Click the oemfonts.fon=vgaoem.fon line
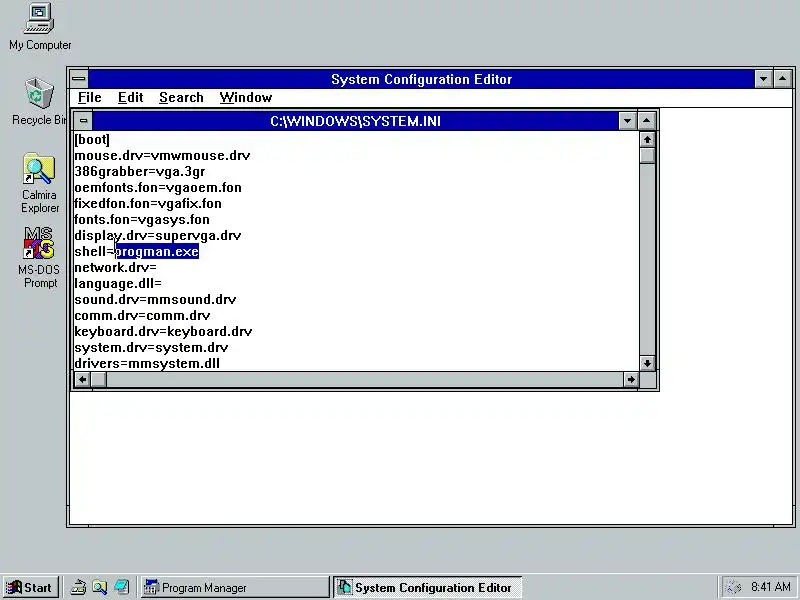Image resolution: width=800 pixels, height=600 pixels. point(158,187)
